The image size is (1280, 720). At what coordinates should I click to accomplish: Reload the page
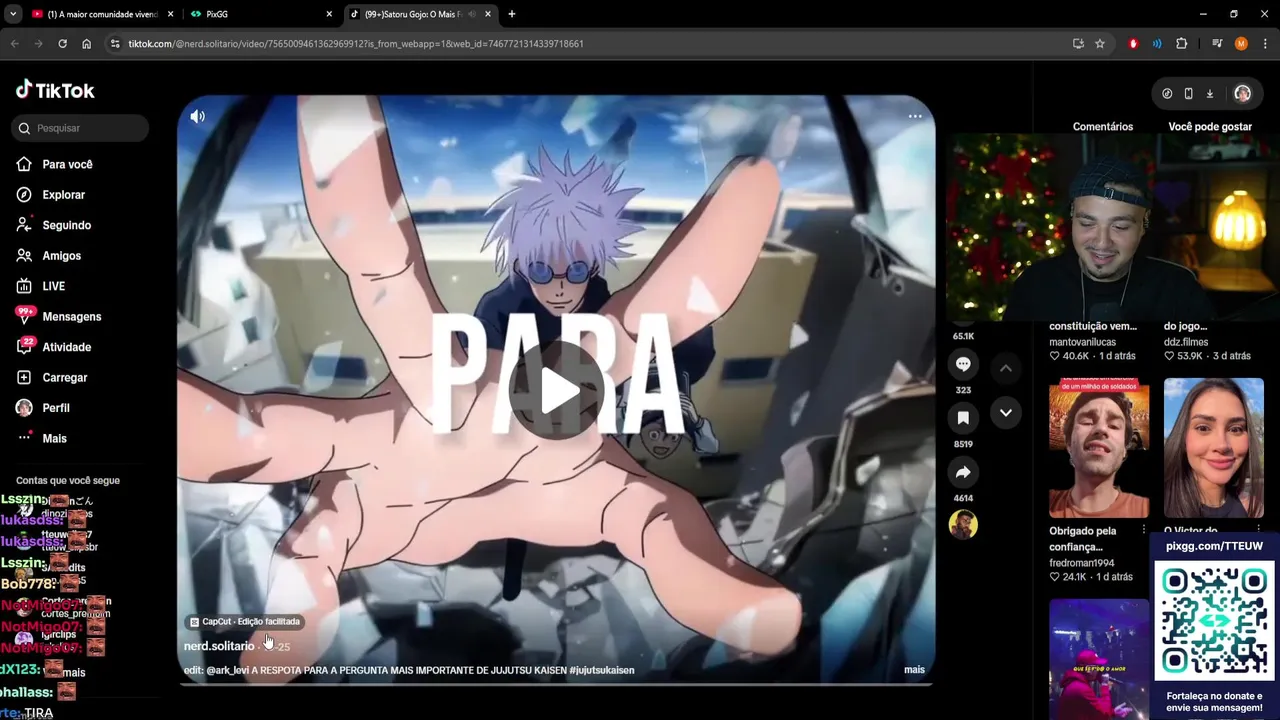point(62,44)
